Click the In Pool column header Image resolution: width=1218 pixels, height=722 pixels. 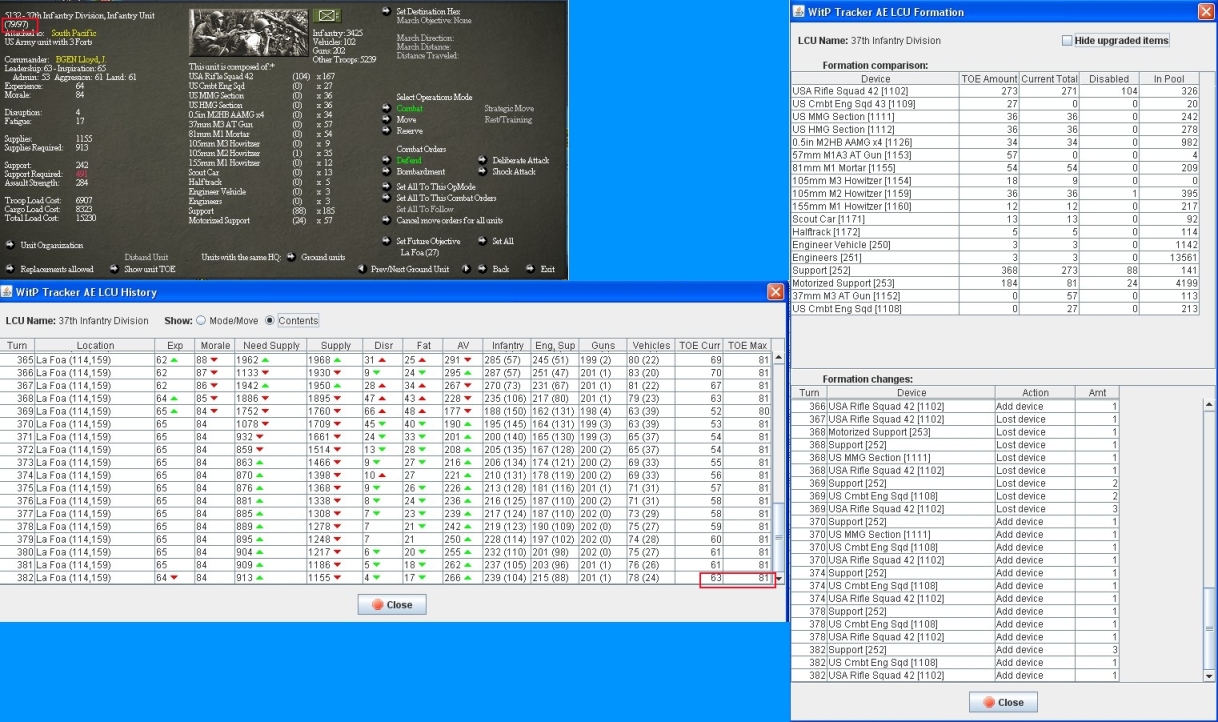pos(1168,79)
